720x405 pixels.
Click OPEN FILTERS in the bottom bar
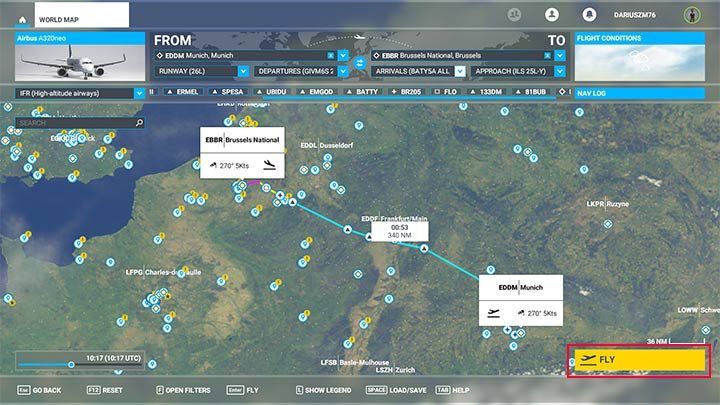pos(183,390)
